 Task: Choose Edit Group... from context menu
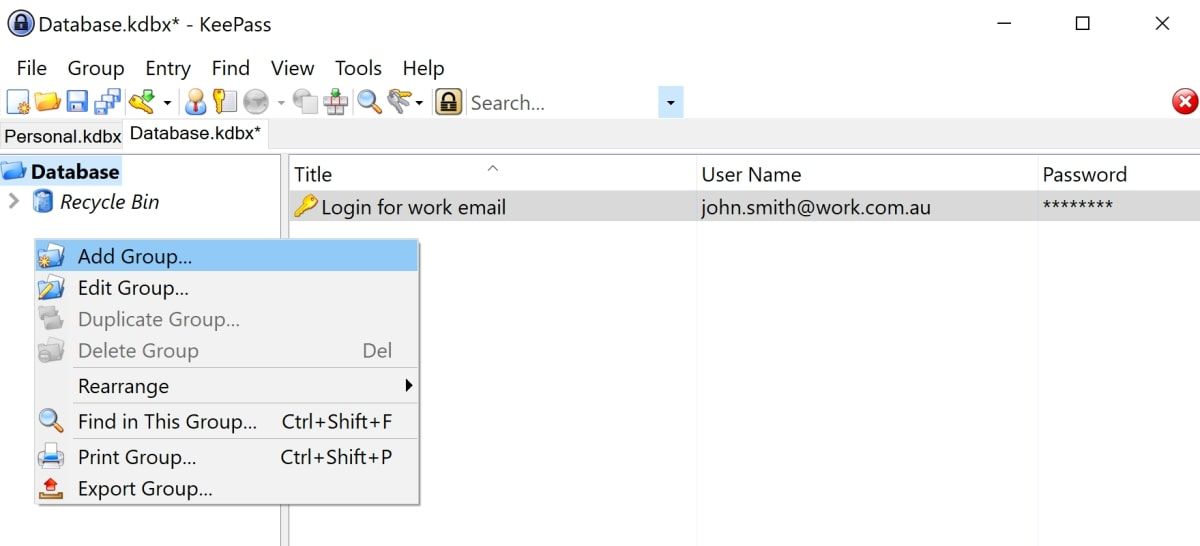[227, 288]
